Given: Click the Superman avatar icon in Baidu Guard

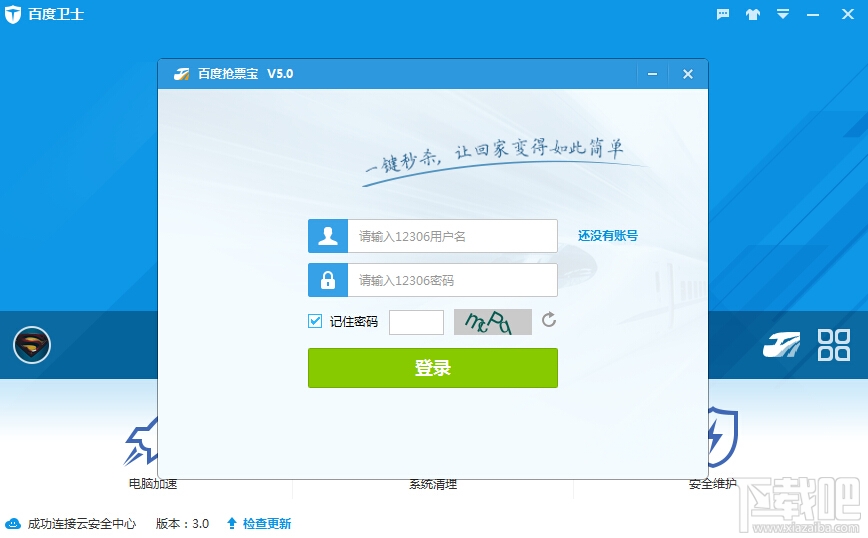Looking at the screenshot, I should coord(32,345).
